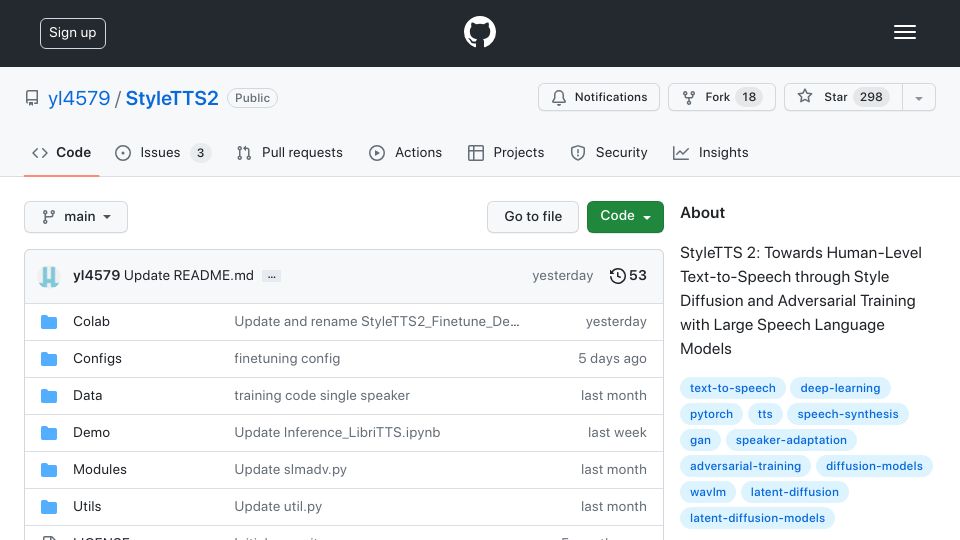Click the repository icon beside yl4579

click(32, 98)
